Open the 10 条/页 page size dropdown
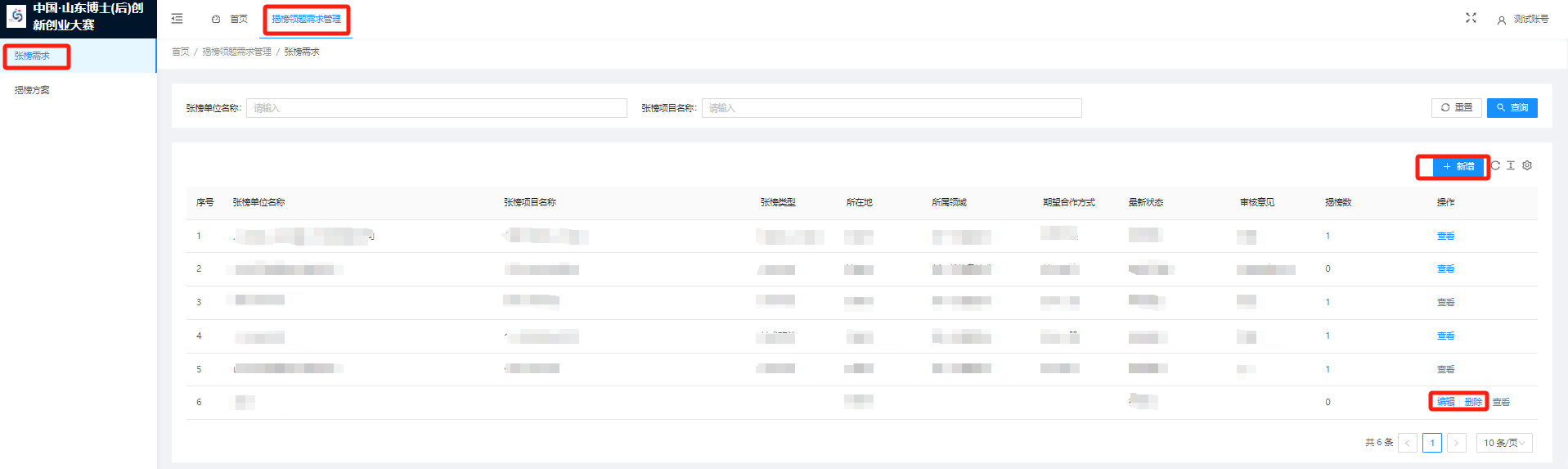 pos(1504,443)
